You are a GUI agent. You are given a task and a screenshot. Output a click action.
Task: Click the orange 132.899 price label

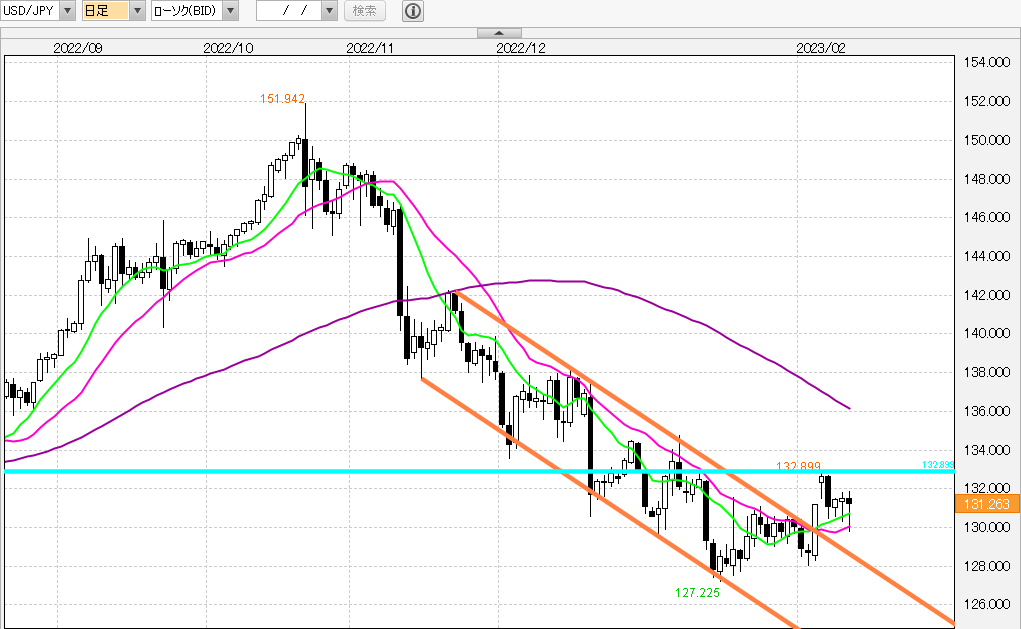tap(798, 466)
